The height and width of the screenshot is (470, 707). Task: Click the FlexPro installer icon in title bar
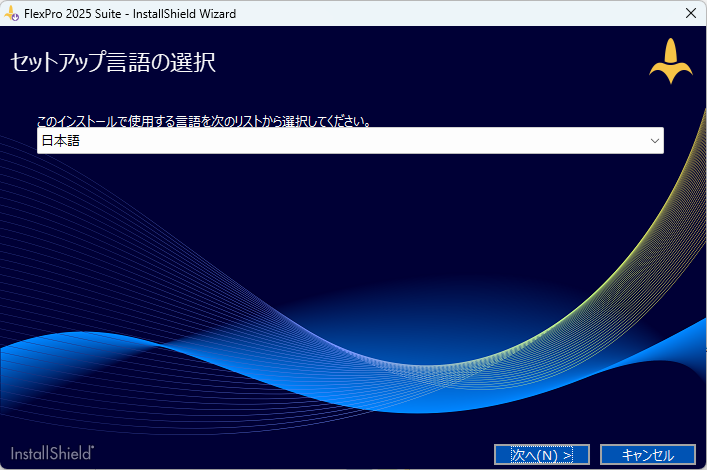point(12,14)
